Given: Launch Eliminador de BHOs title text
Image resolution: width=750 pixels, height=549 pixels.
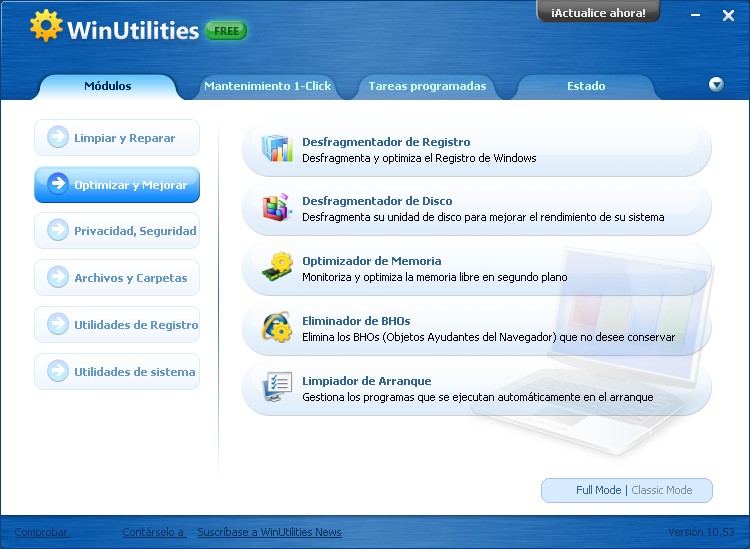Looking at the screenshot, I should (356, 321).
